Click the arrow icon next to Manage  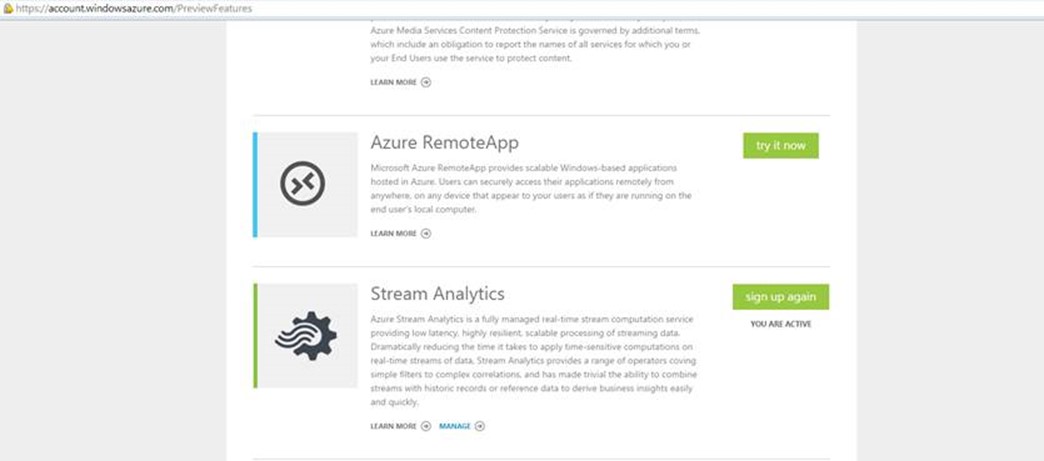click(x=480, y=426)
